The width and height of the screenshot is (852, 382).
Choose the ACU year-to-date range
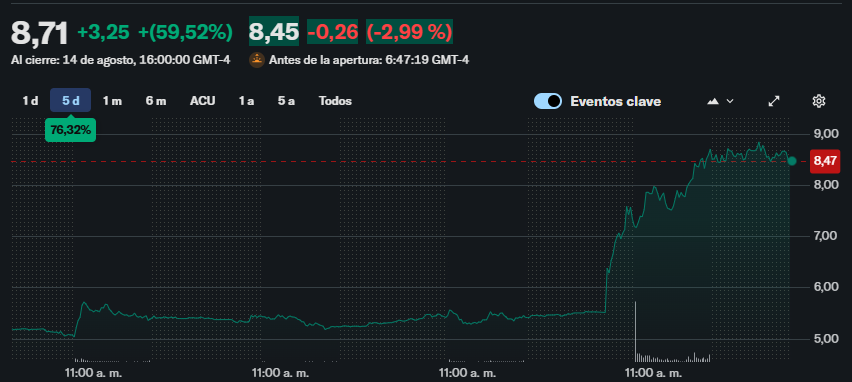pyautogui.click(x=203, y=101)
